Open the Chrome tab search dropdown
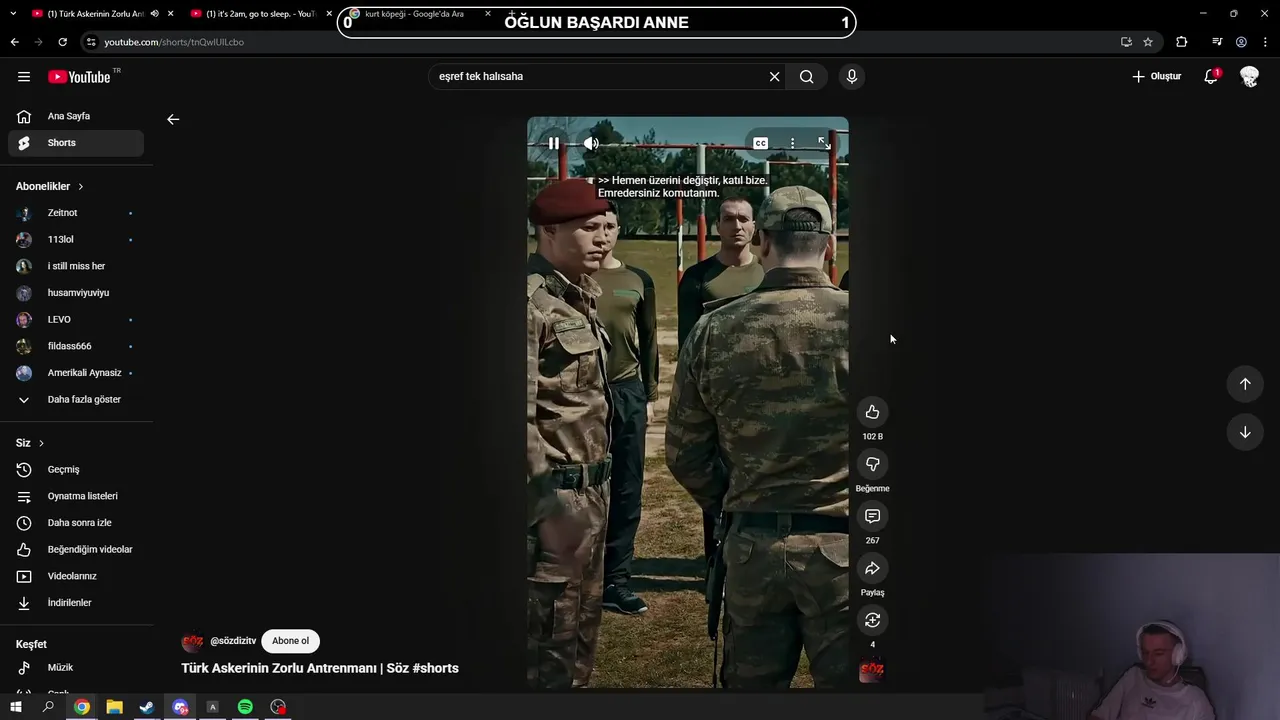The width and height of the screenshot is (1280, 720). [13, 14]
